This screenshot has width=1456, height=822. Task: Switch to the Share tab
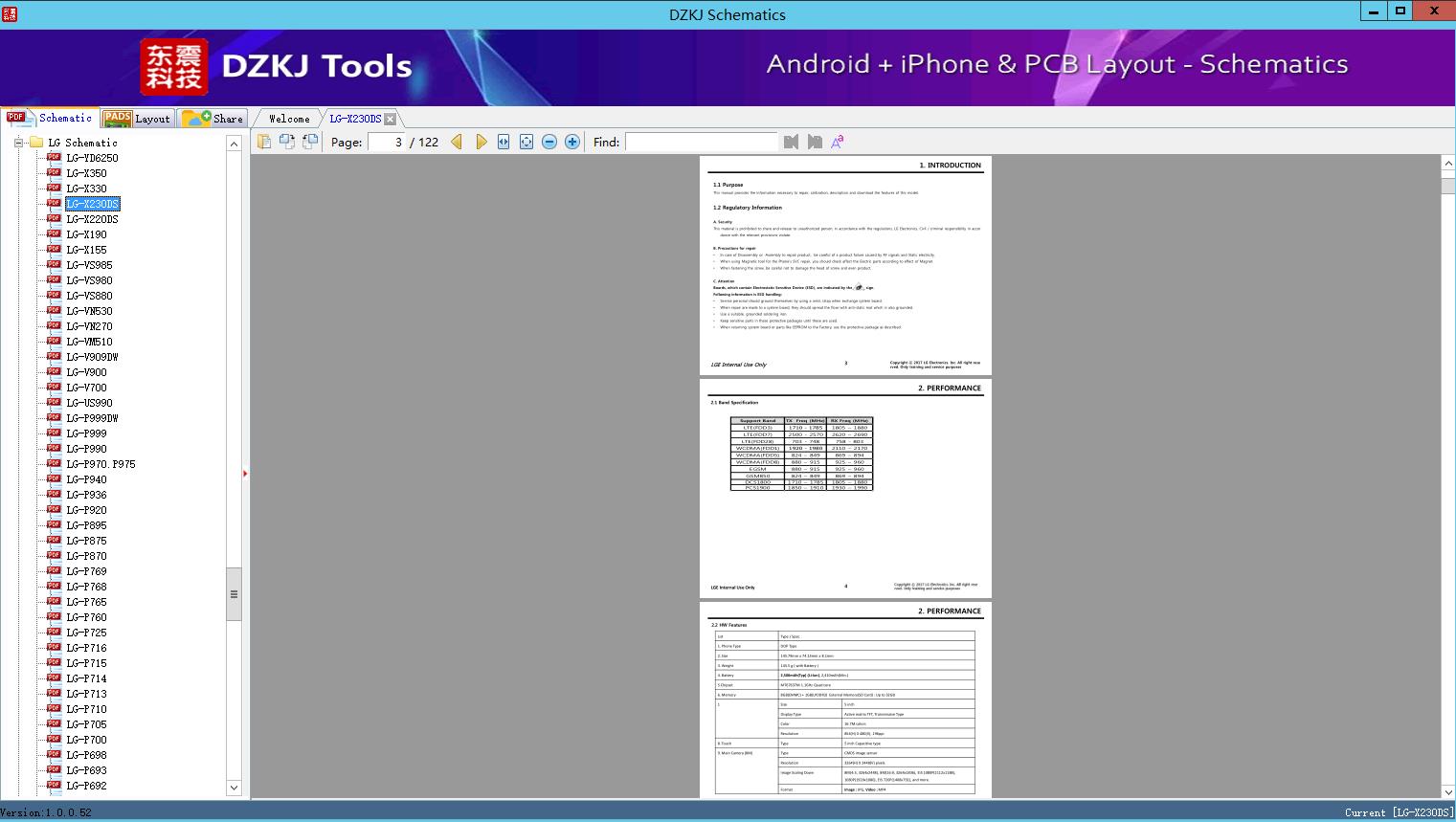tap(213, 119)
